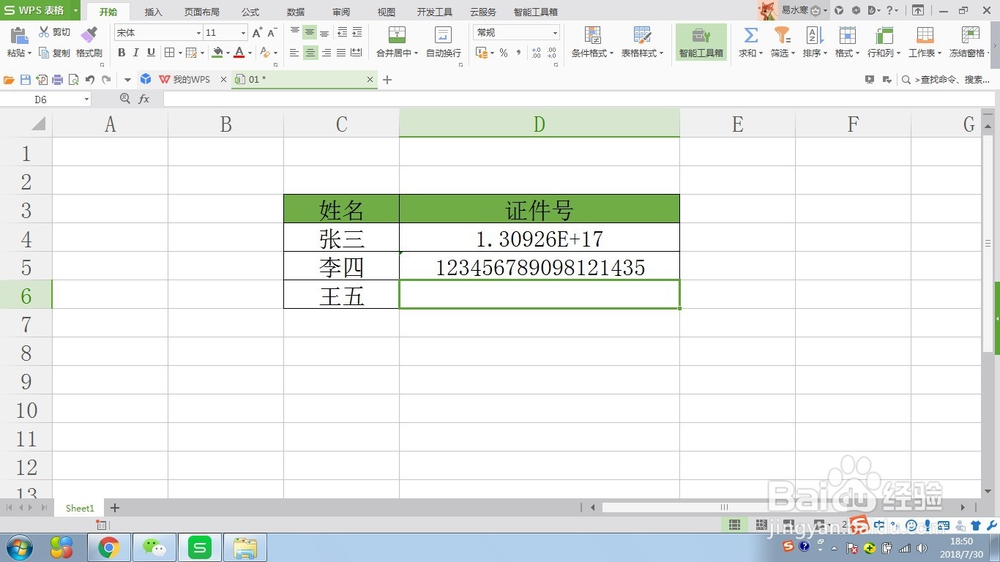The height and width of the screenshot is (562, 1000).
Task: Click the Print icon in quick toolbar
Action: pos(57,80)
